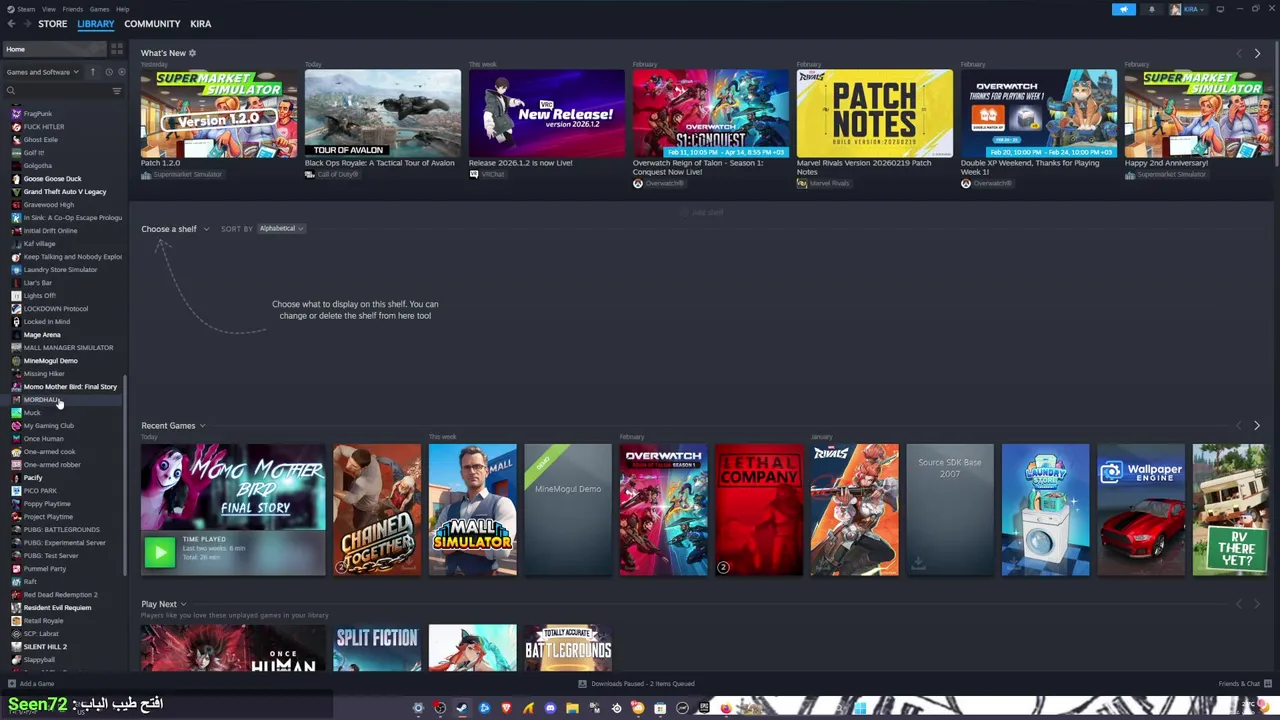Open Mall Simulator game tile

(473, 510)
